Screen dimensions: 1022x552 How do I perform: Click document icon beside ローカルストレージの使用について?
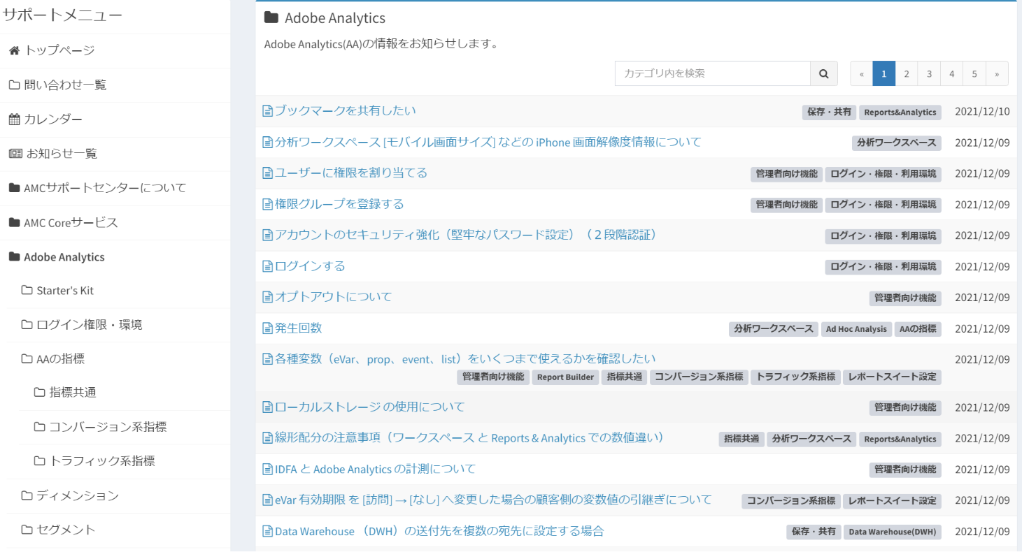267,407
